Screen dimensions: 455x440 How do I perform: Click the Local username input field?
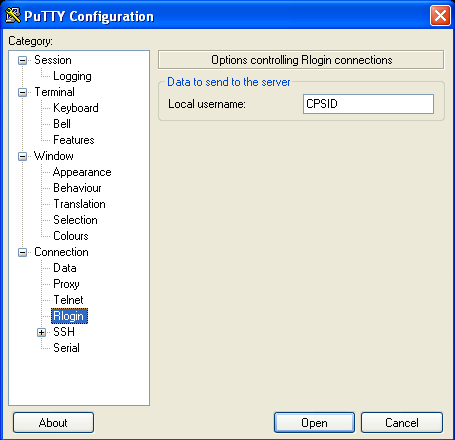click(x=368, y=104)
